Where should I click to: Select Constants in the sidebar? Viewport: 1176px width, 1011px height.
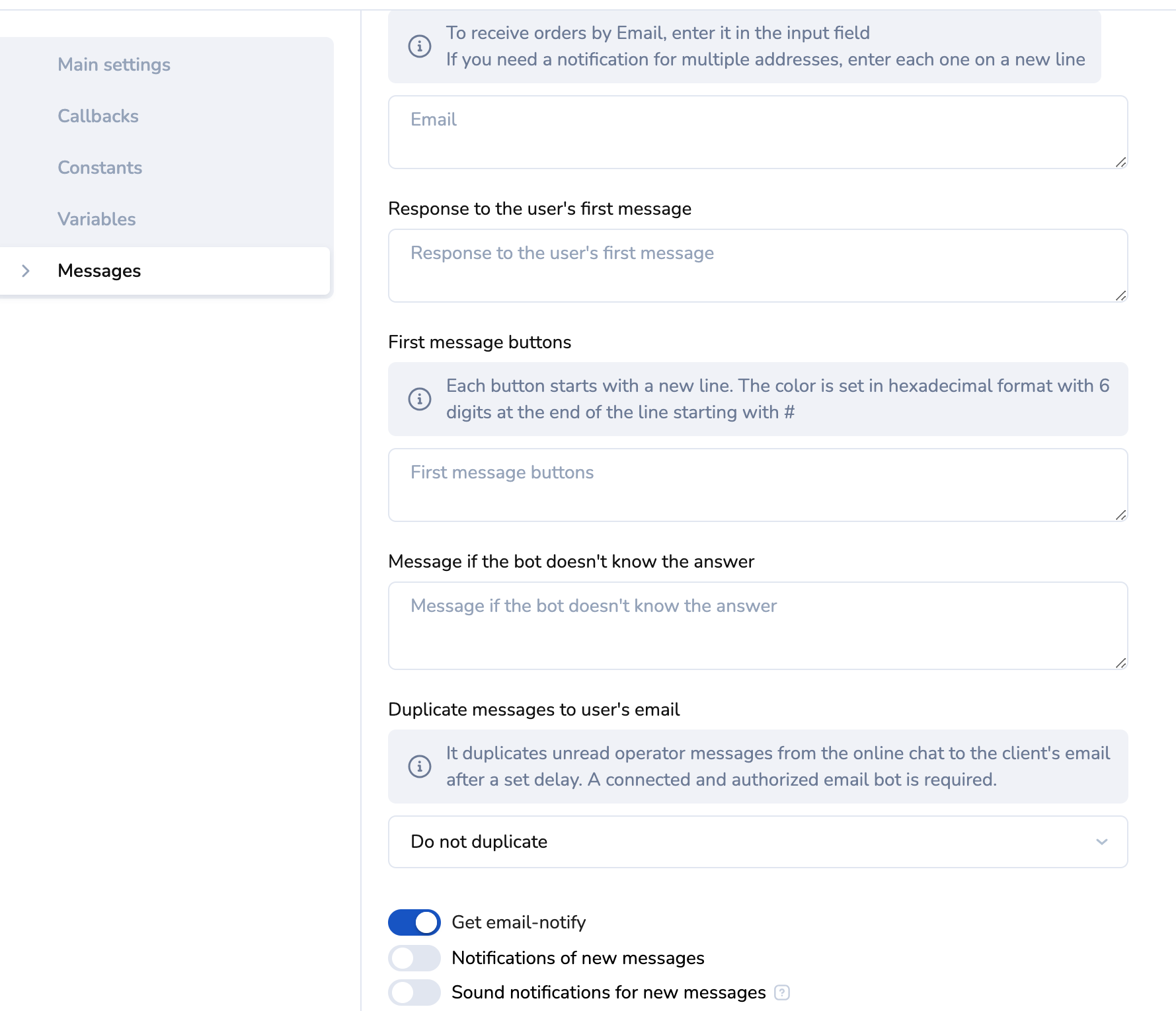[100, 168]
